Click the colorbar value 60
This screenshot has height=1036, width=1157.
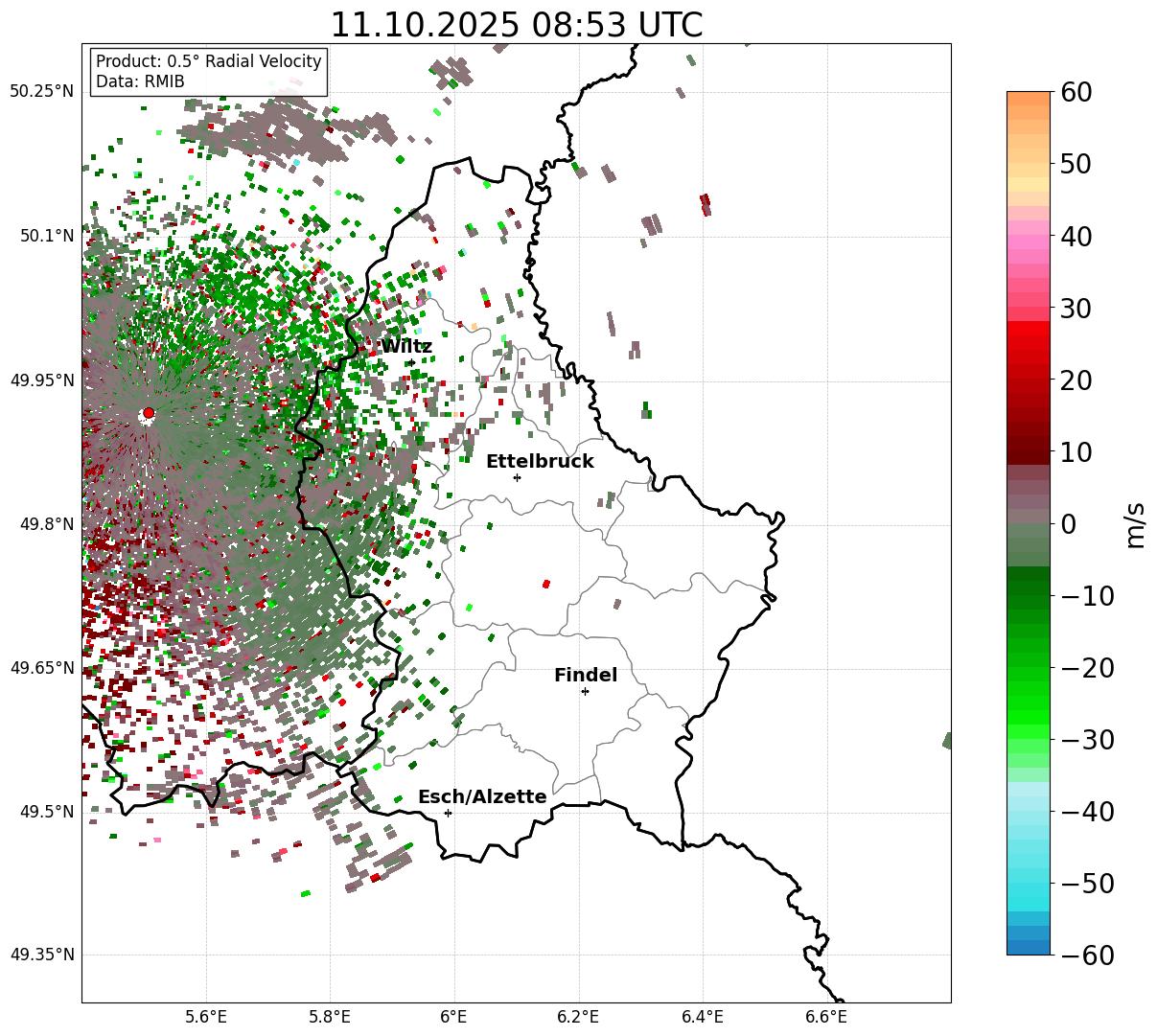(x=1075, y=93)
